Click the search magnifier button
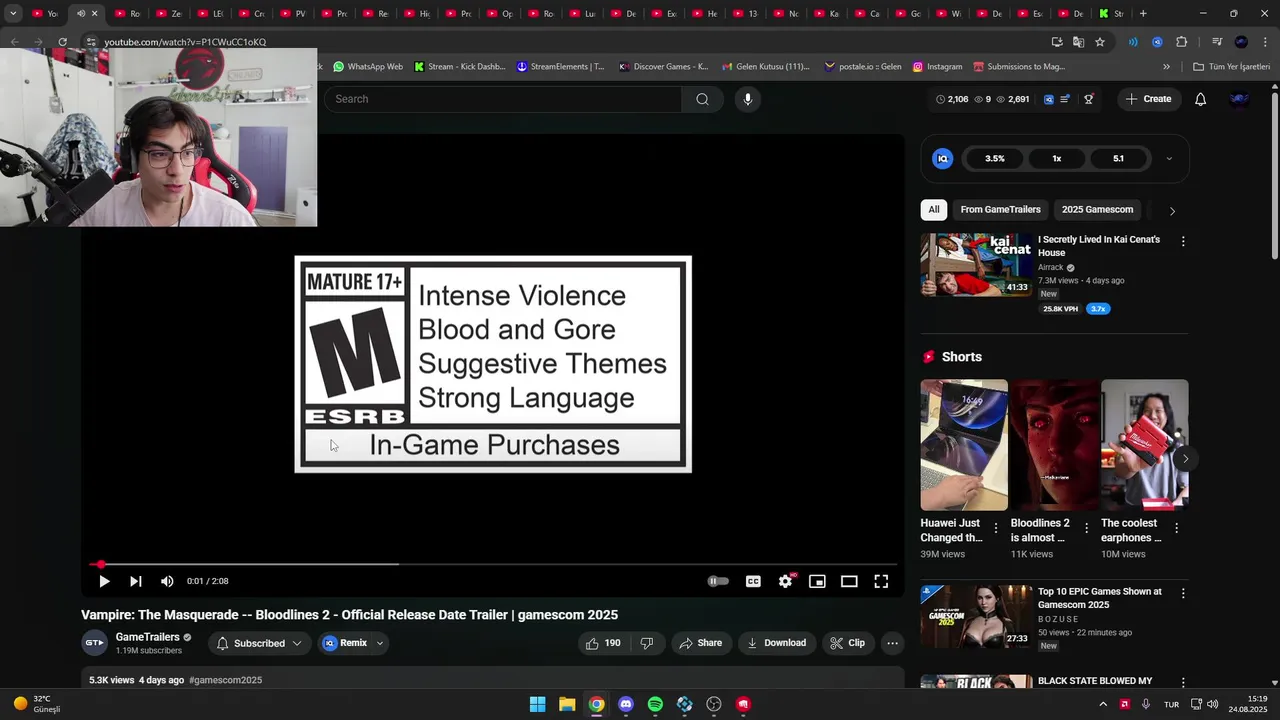The image size is (1280, 720). coord(702,99)
